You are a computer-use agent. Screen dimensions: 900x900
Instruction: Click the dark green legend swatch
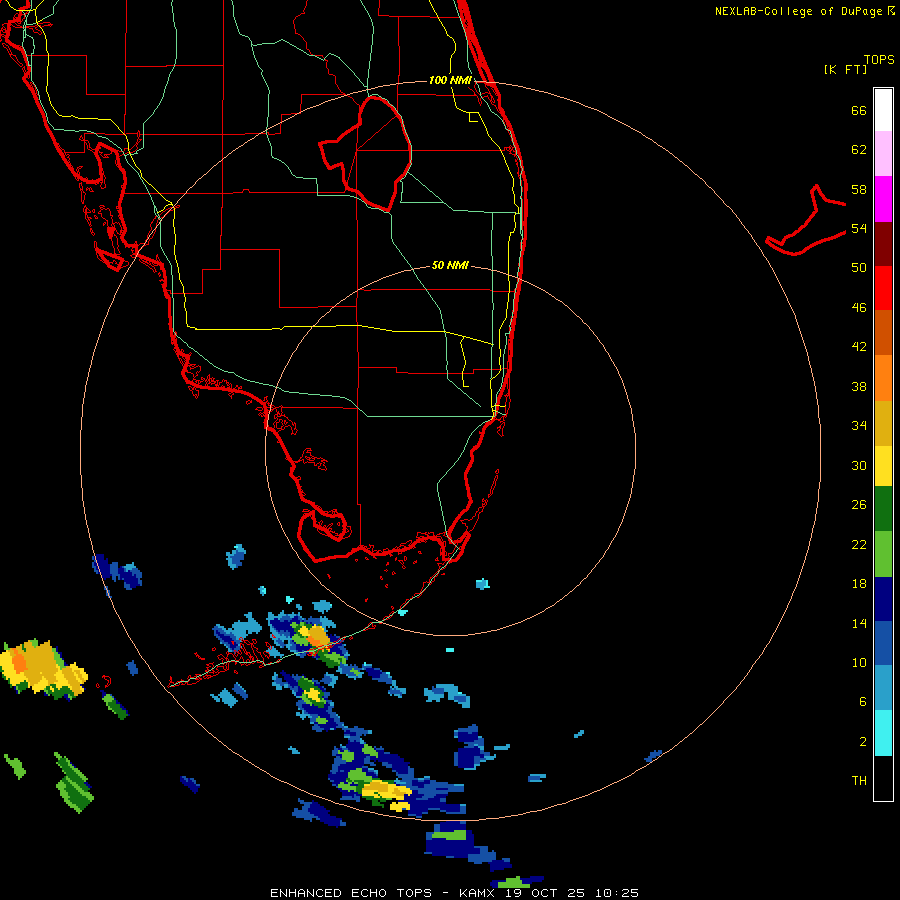click(883, 509)
